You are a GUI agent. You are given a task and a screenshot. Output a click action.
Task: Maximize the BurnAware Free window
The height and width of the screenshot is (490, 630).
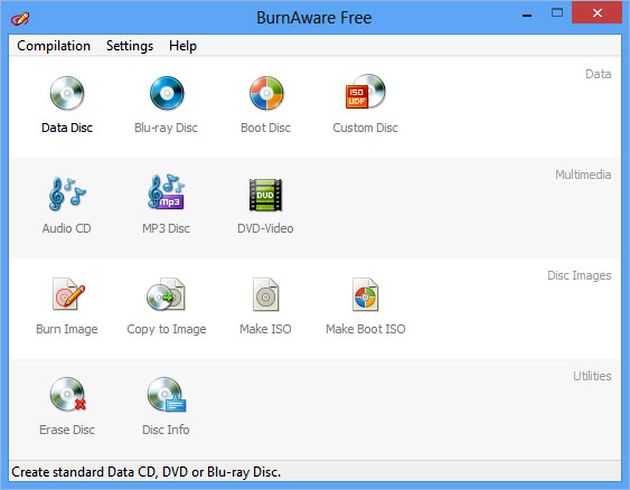tap(557, 13)
